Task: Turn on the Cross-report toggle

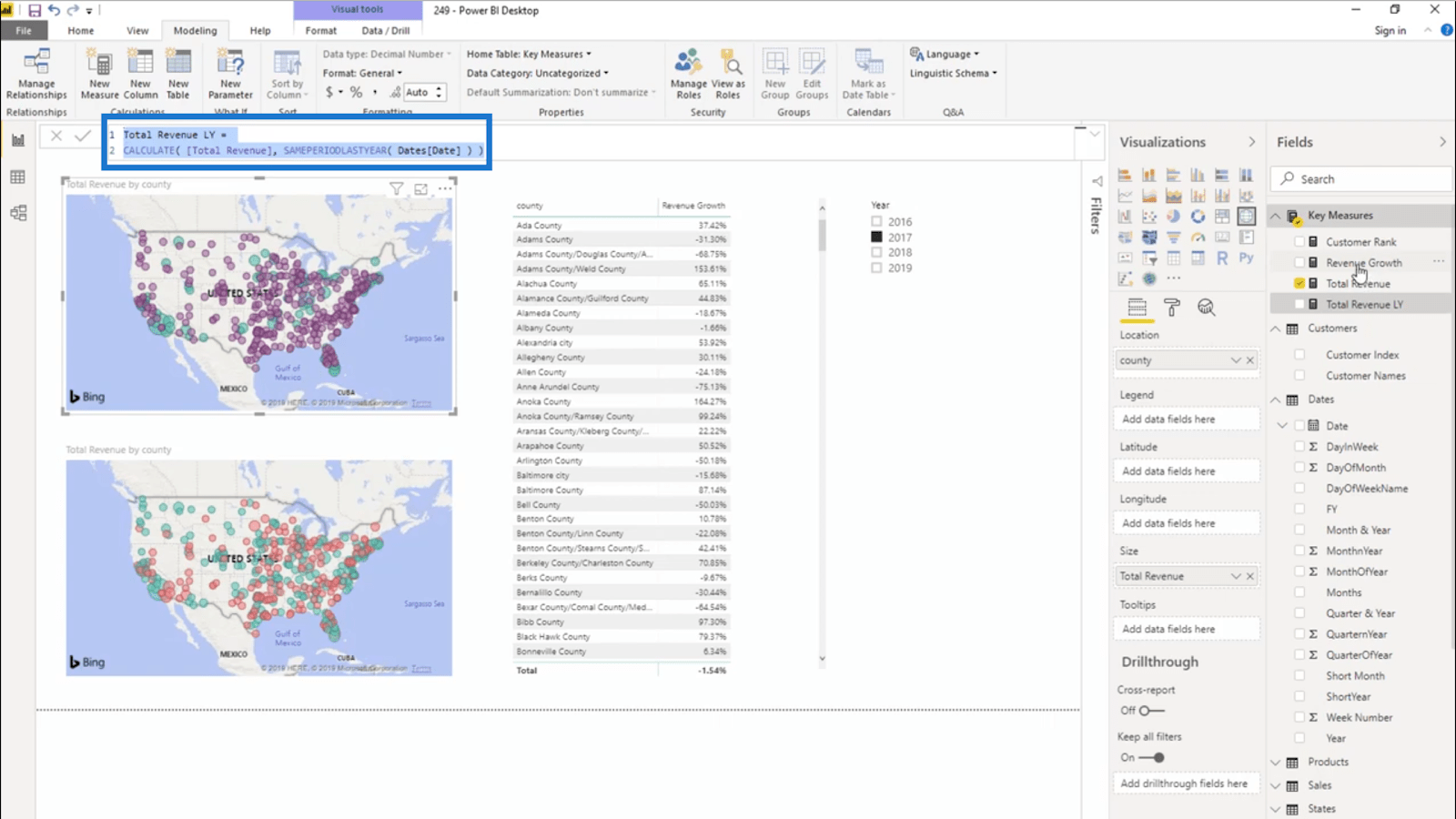Action: click(x=1151, y=711)
